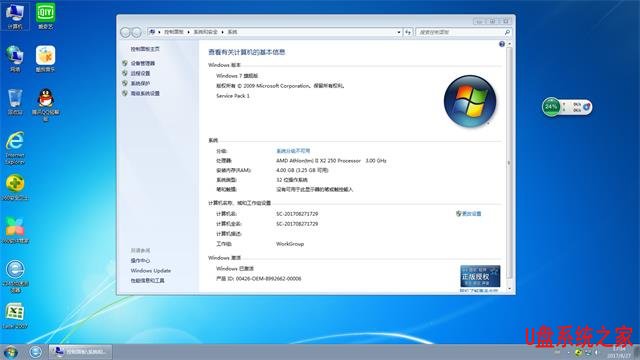Open the Windows Update sidebar link
Image resolution: width=640 pixels, height=360 pixels.
click(151, 271)
